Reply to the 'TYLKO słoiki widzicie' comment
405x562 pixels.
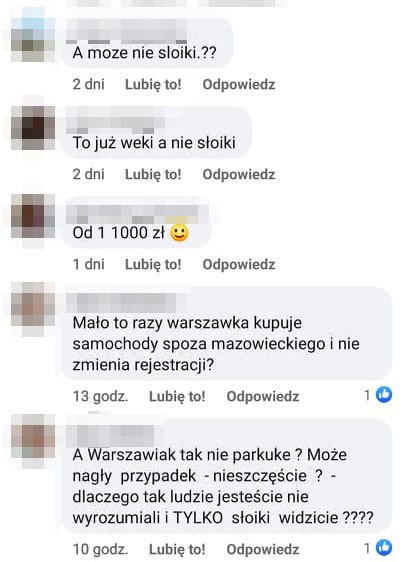[263, 549]
